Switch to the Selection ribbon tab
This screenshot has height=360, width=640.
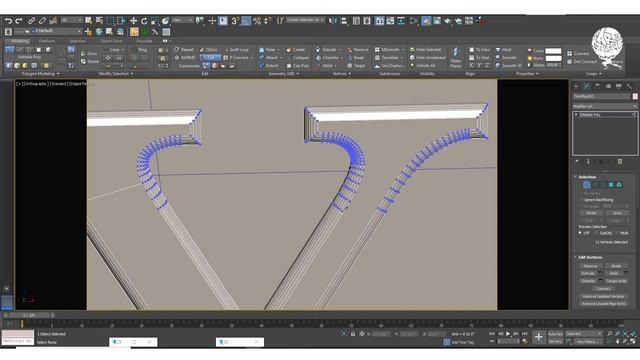[x=77, y=41]
